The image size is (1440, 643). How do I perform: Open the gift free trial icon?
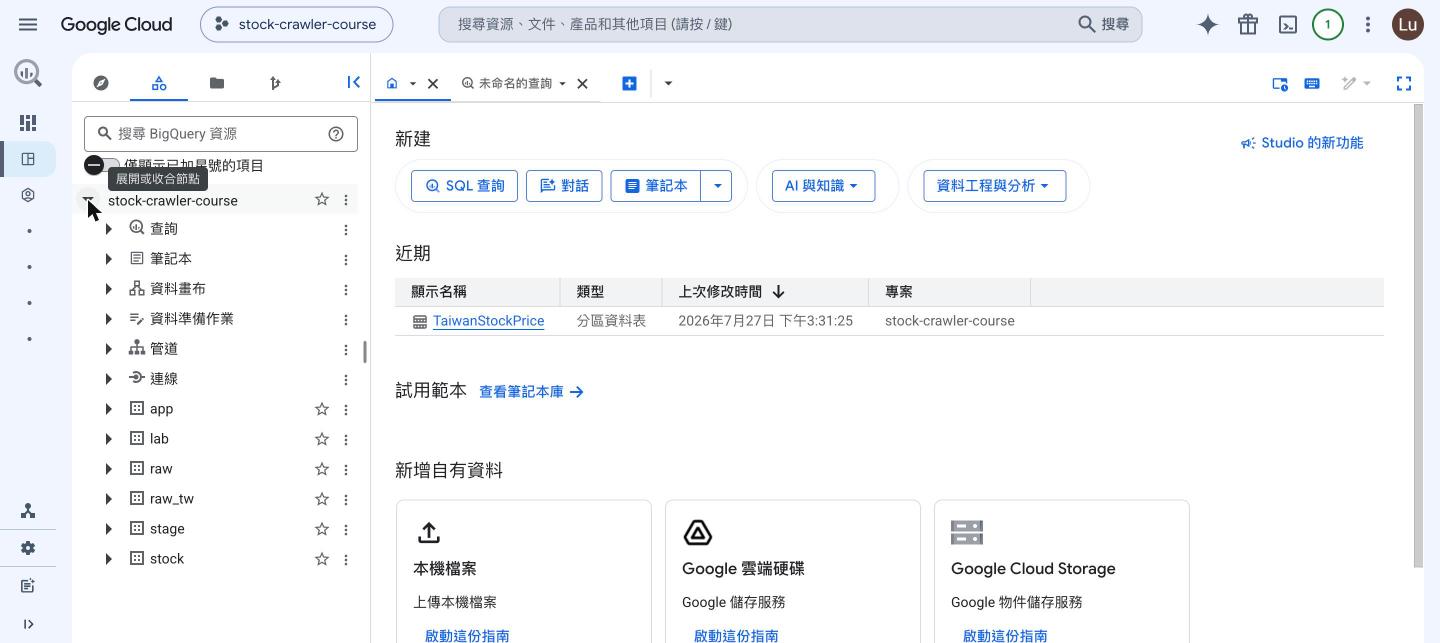[x=1248, y=24]
